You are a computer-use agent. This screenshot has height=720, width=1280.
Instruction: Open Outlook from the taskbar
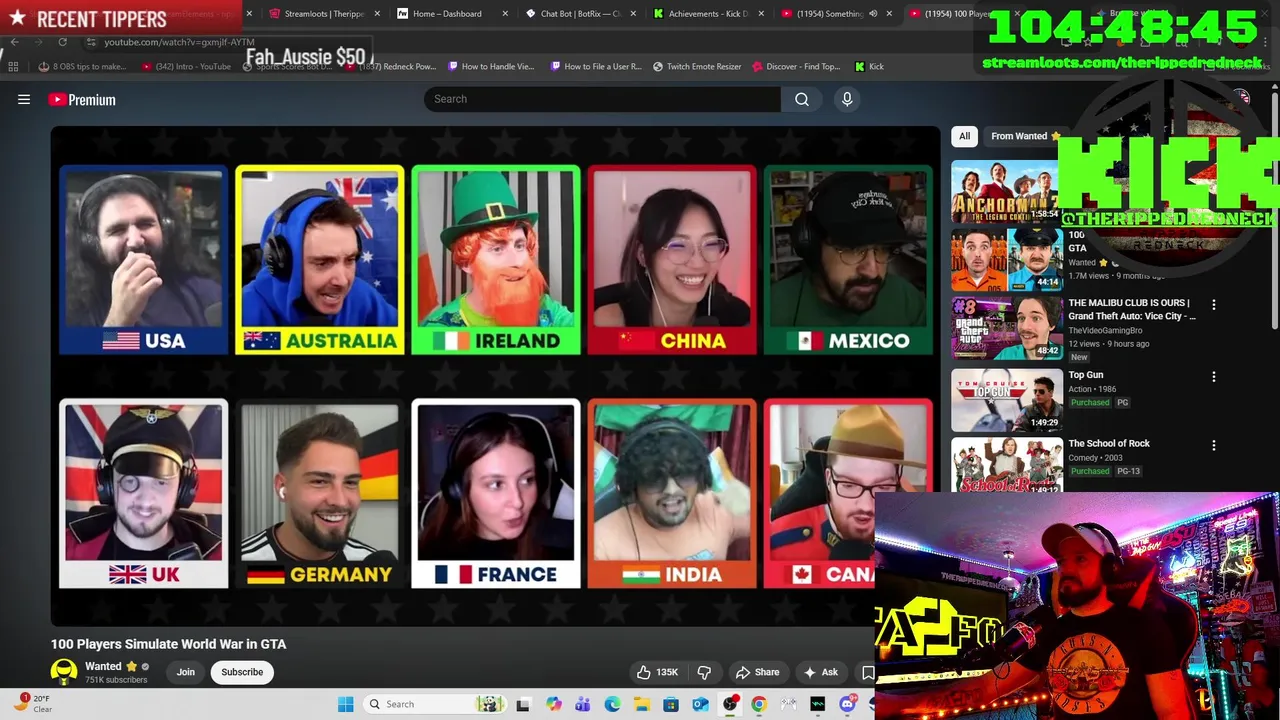point(700,704)
